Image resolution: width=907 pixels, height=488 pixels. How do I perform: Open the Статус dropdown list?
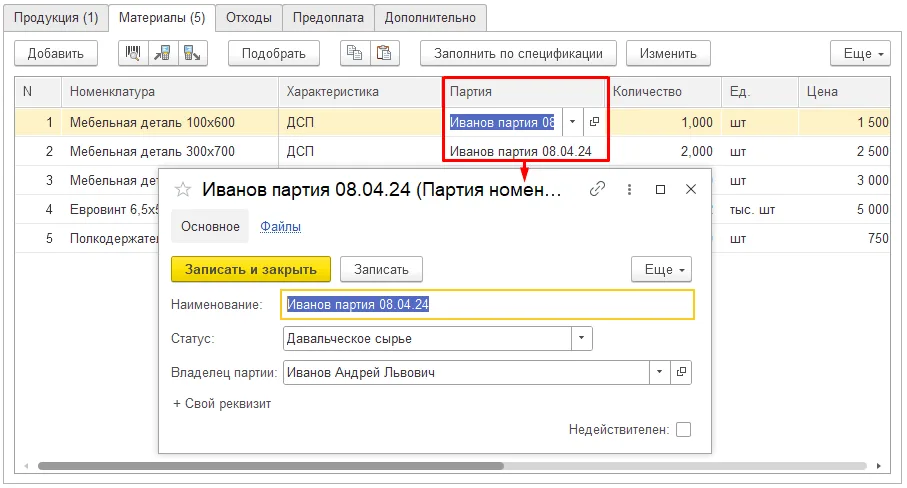(582, 338)
